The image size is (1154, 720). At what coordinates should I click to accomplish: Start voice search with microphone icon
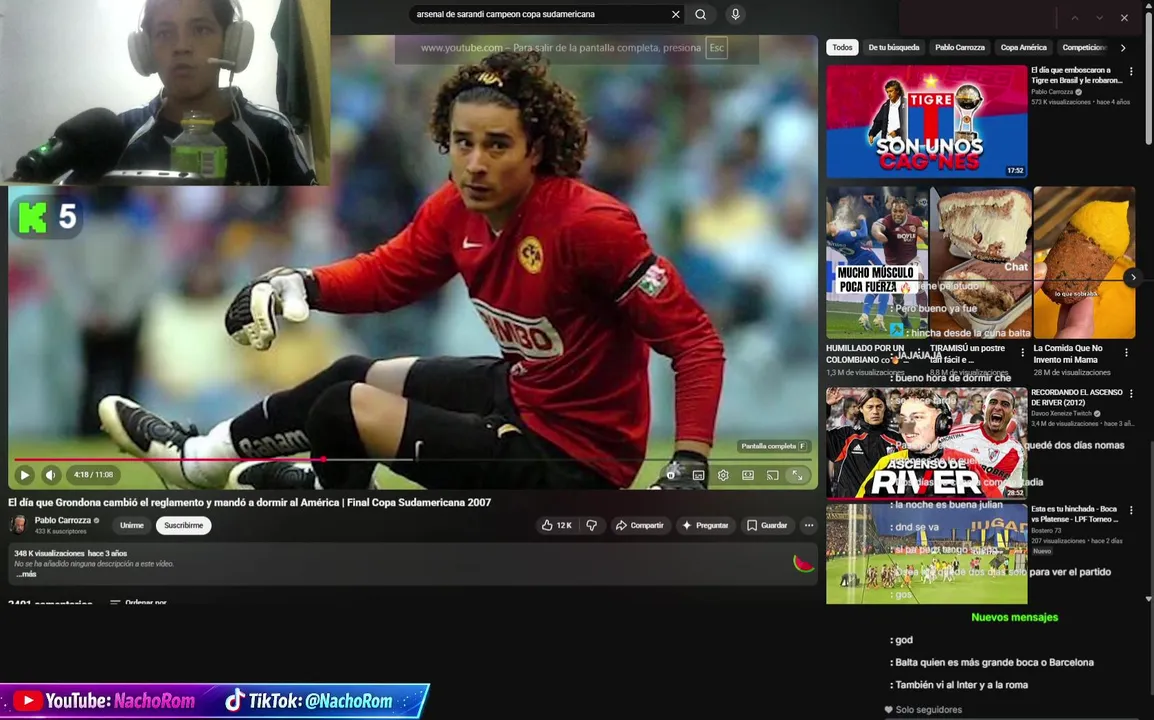(735, 14)
